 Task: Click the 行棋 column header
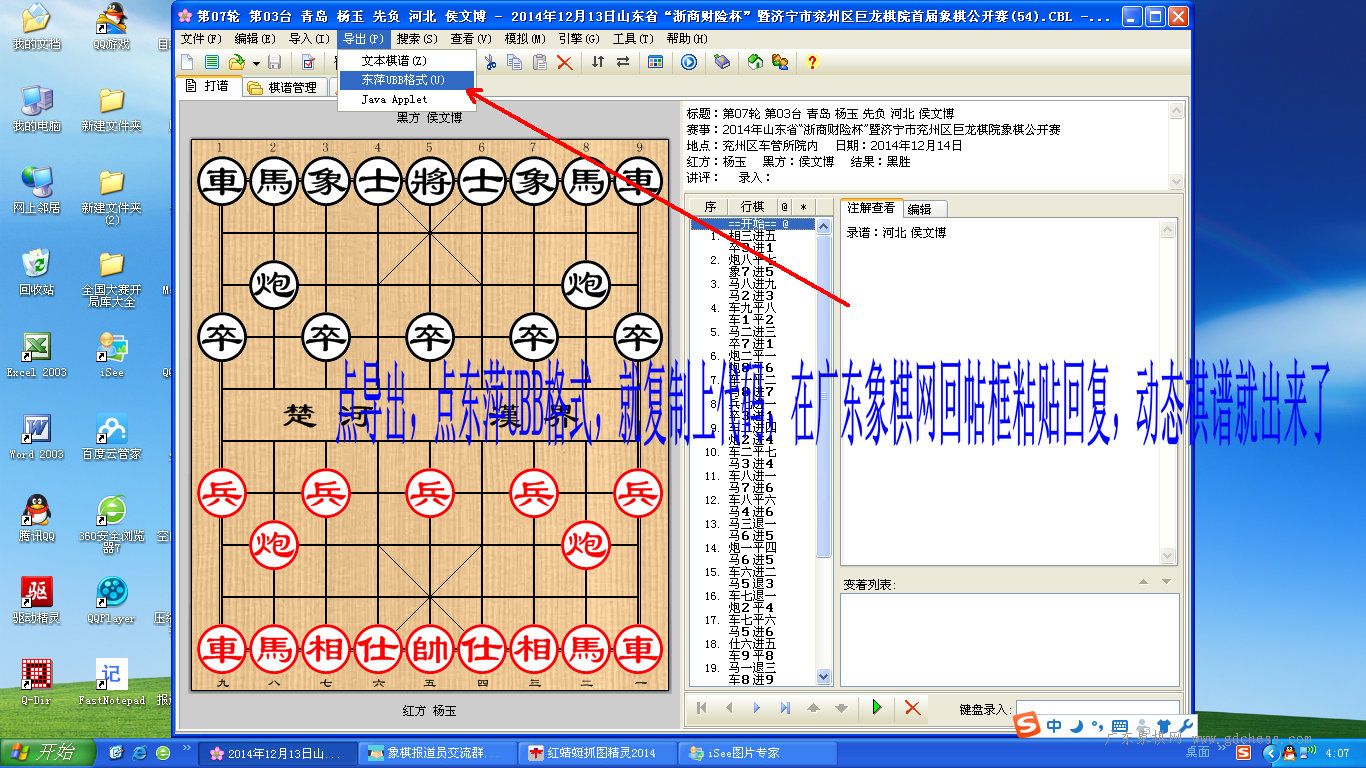pyautogui.click(x=752, y=207)
